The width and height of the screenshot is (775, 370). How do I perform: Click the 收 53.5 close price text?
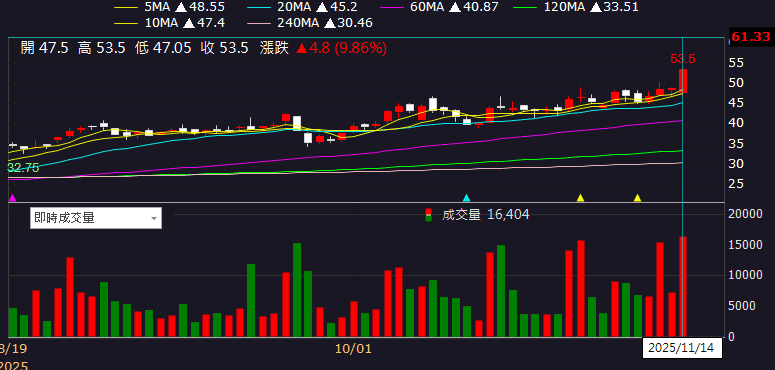tap(224, 48)
